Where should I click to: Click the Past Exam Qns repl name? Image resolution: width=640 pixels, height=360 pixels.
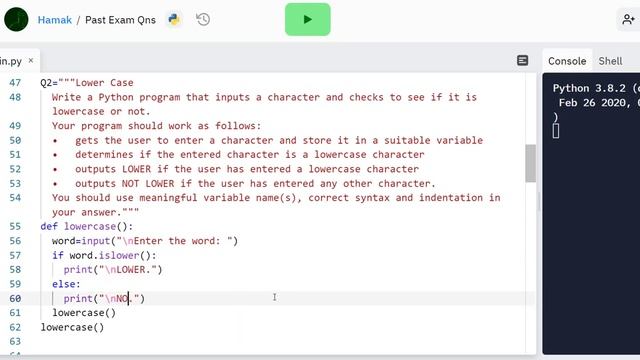point(120,20)
